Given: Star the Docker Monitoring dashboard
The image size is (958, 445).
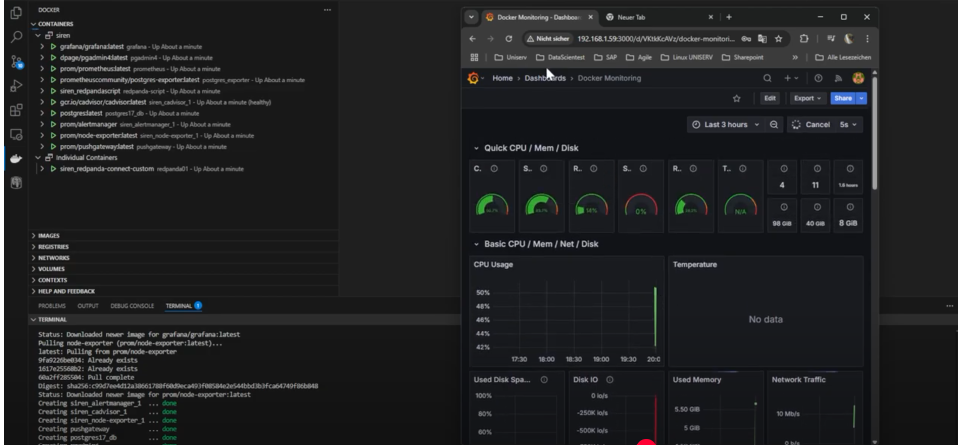Looking at the screenshot, I should coord(737,98).
